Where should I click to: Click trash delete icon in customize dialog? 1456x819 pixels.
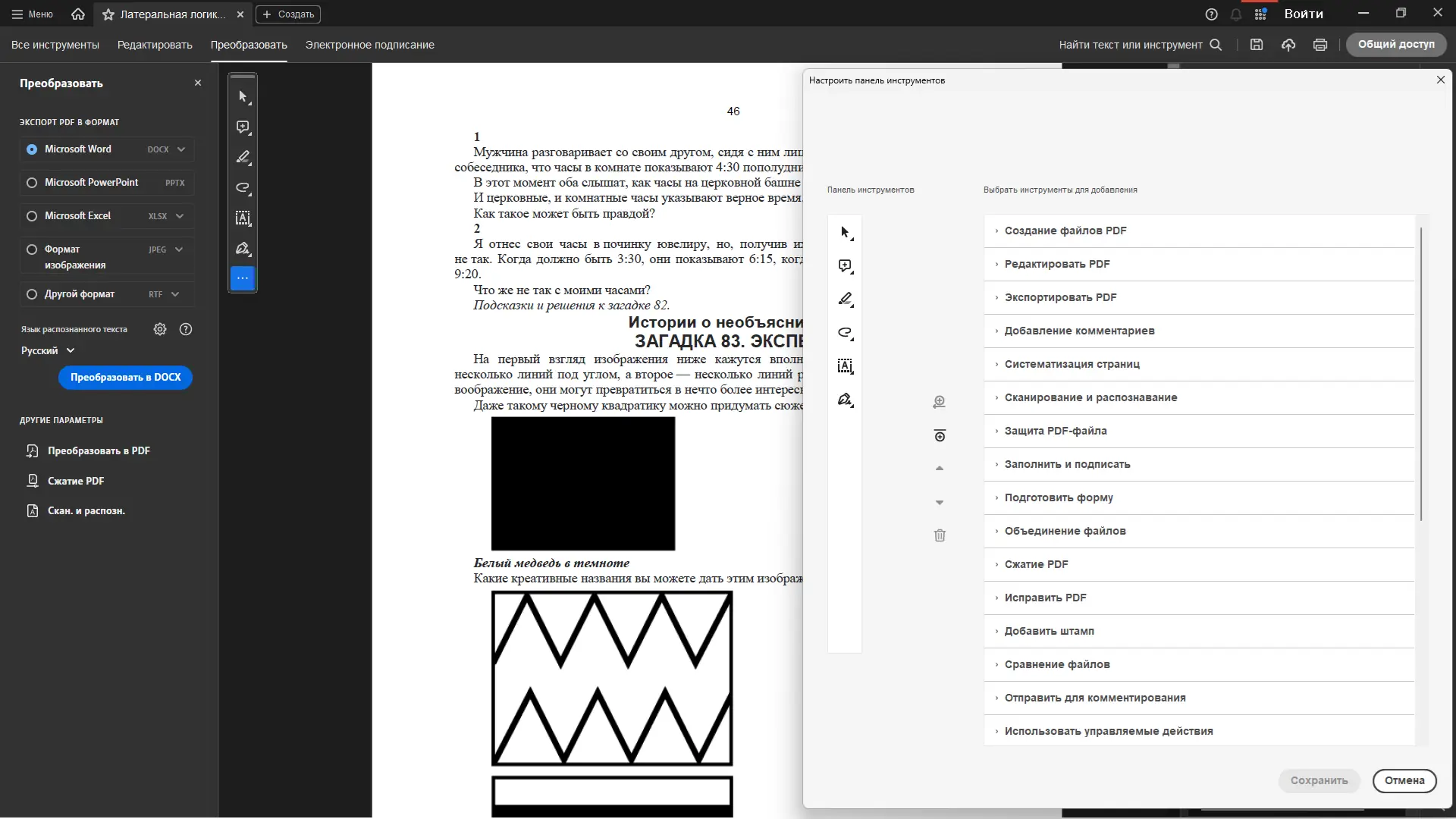pyautogui.click(x=940, y=535)
